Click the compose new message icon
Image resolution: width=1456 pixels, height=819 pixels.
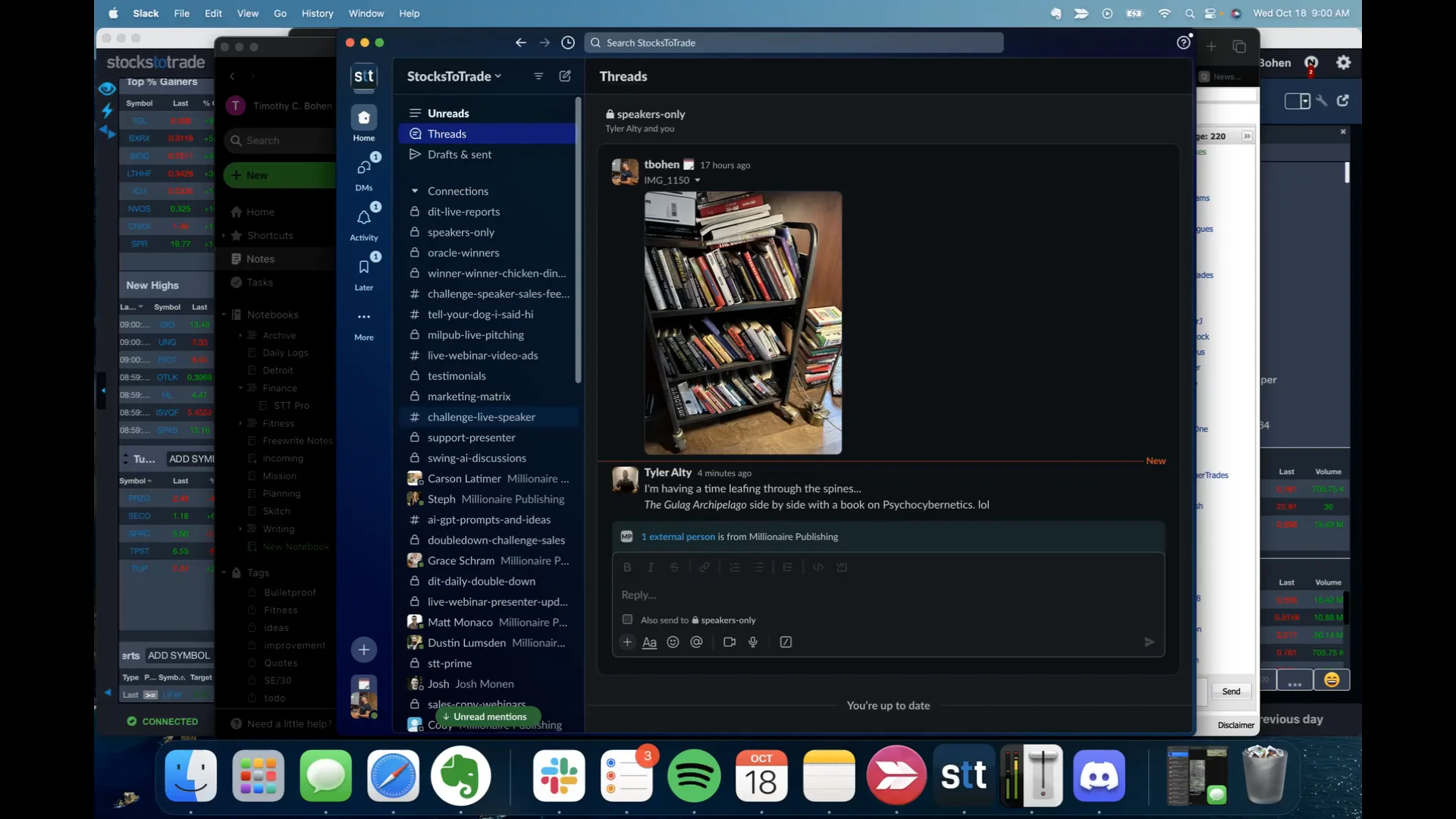point(565,76)
